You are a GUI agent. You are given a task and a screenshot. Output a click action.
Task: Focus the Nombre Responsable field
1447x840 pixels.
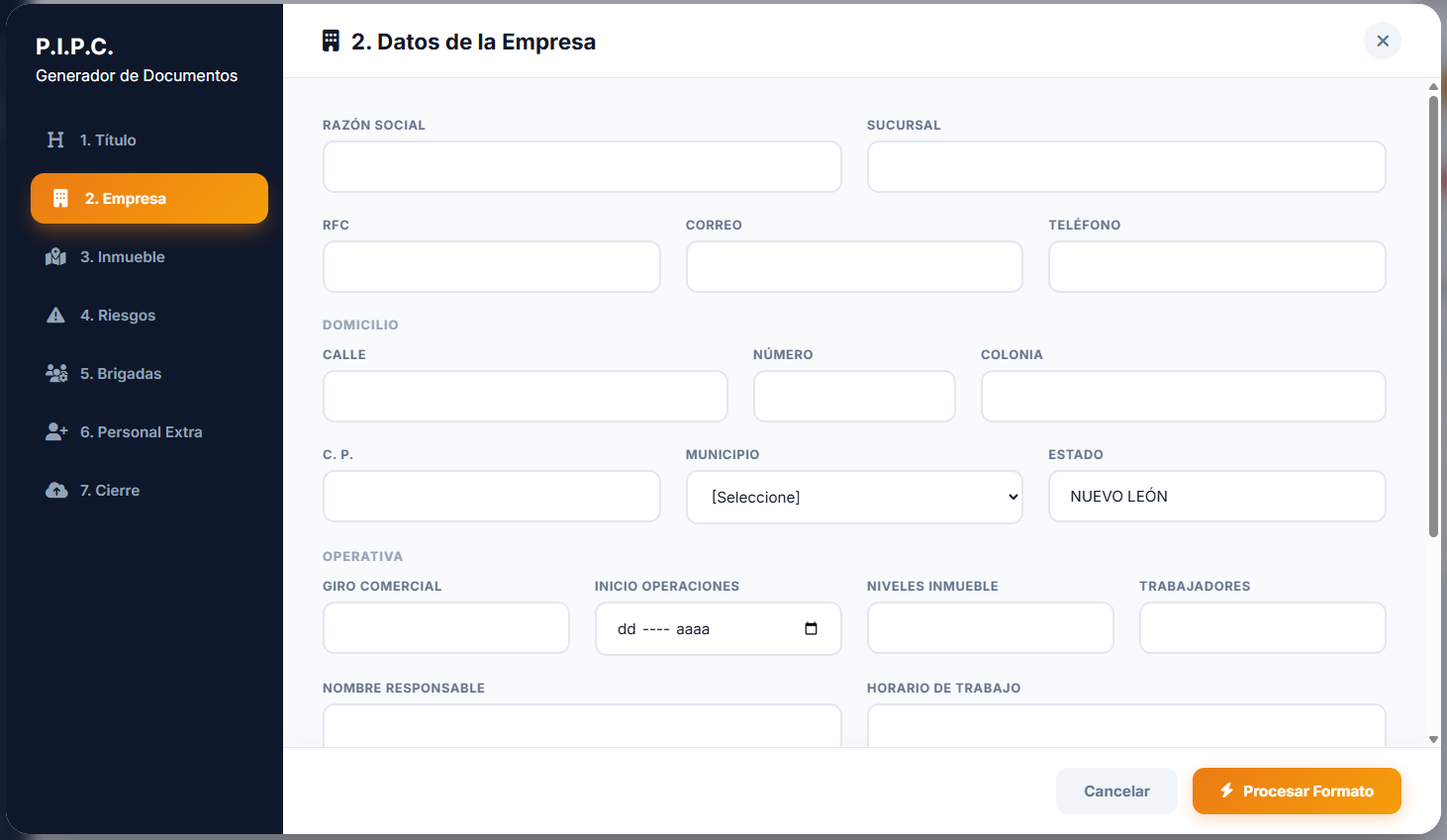click(582, 725)
